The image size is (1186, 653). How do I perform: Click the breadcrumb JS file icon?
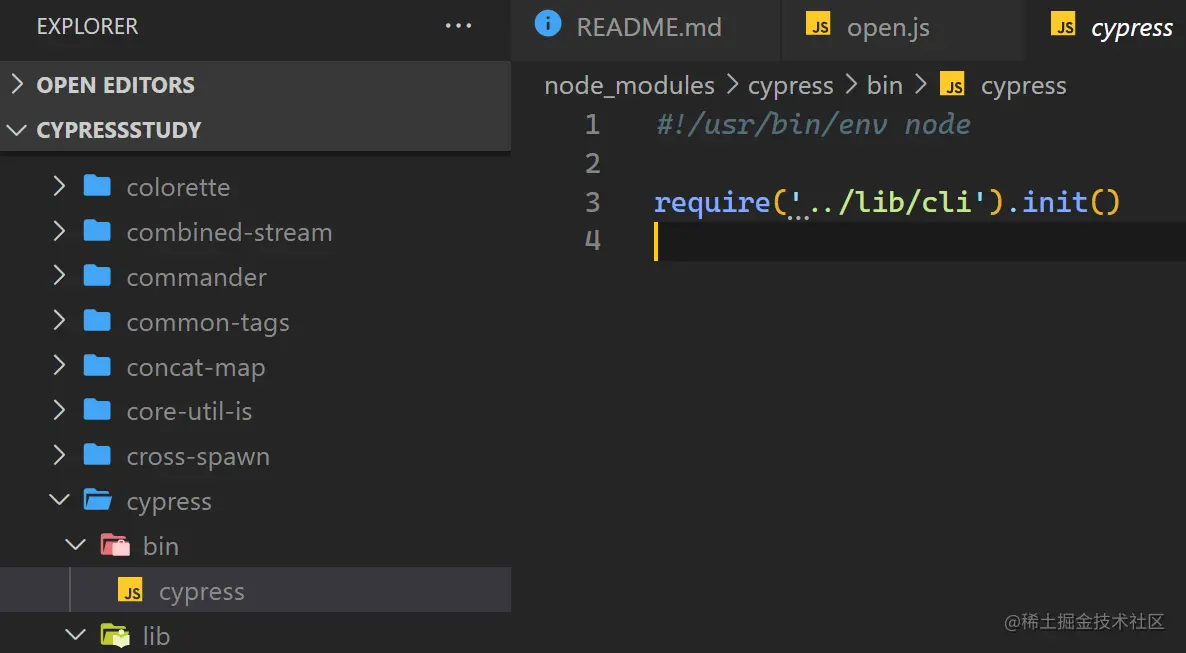tap(952, 84)
